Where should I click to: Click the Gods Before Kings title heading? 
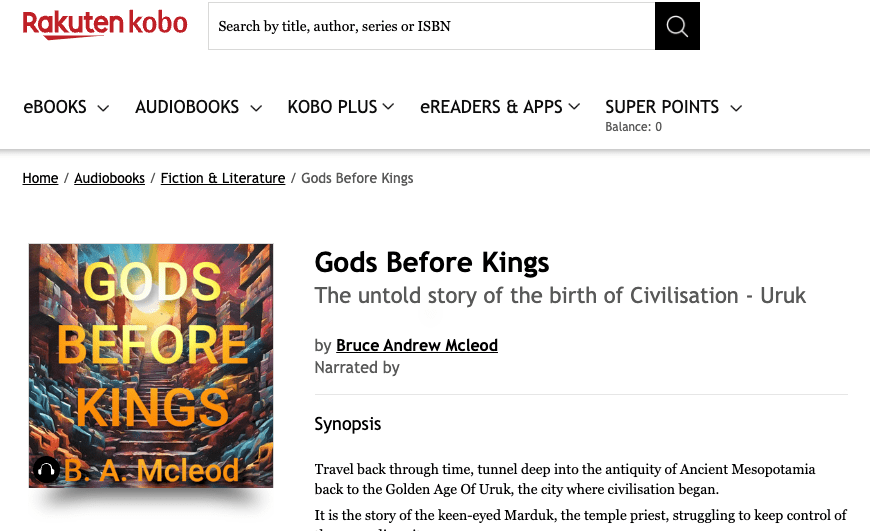[432, 263]
